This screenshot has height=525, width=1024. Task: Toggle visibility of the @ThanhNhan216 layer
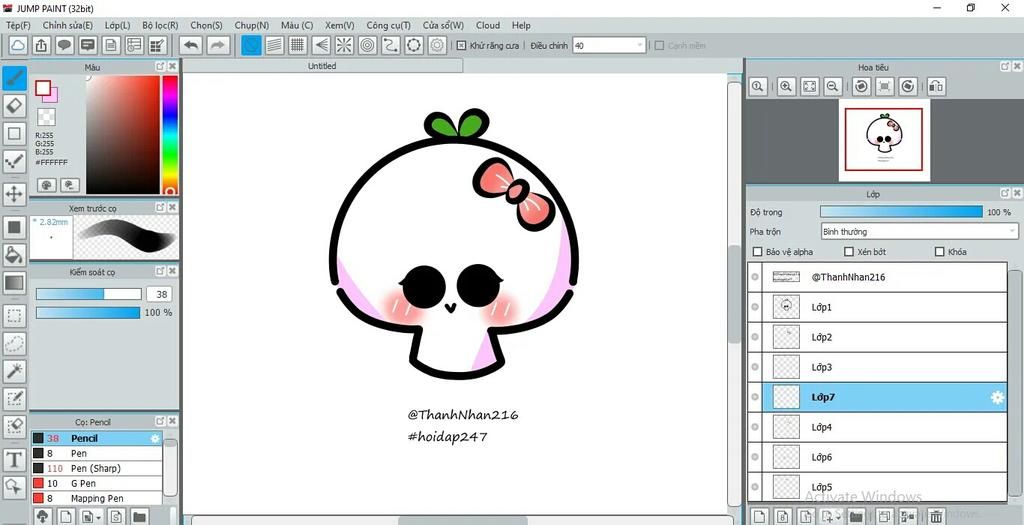(x=755, y=277)
